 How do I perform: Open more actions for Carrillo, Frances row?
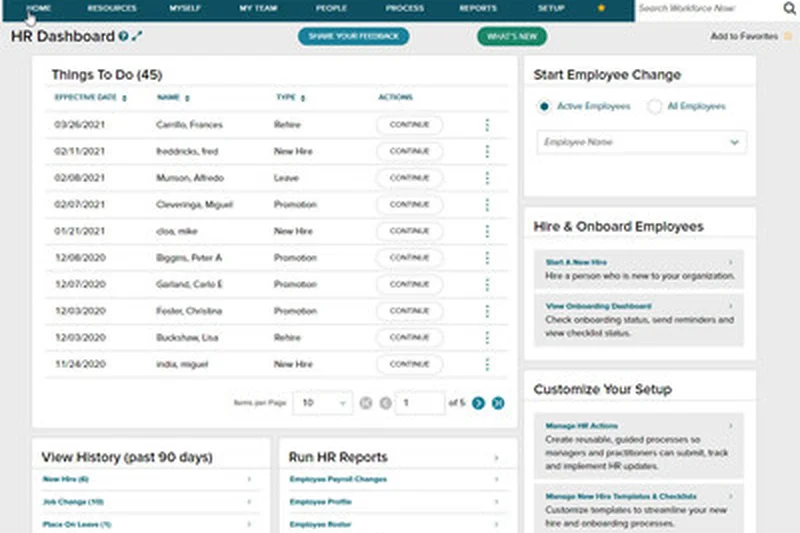[x=487, y=125]
